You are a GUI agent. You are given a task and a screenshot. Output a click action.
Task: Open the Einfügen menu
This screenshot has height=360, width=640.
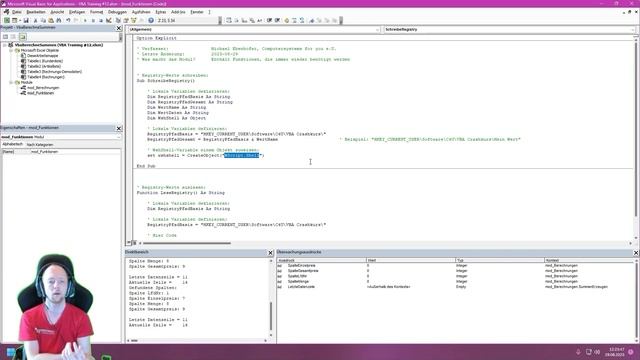(77, 12)
